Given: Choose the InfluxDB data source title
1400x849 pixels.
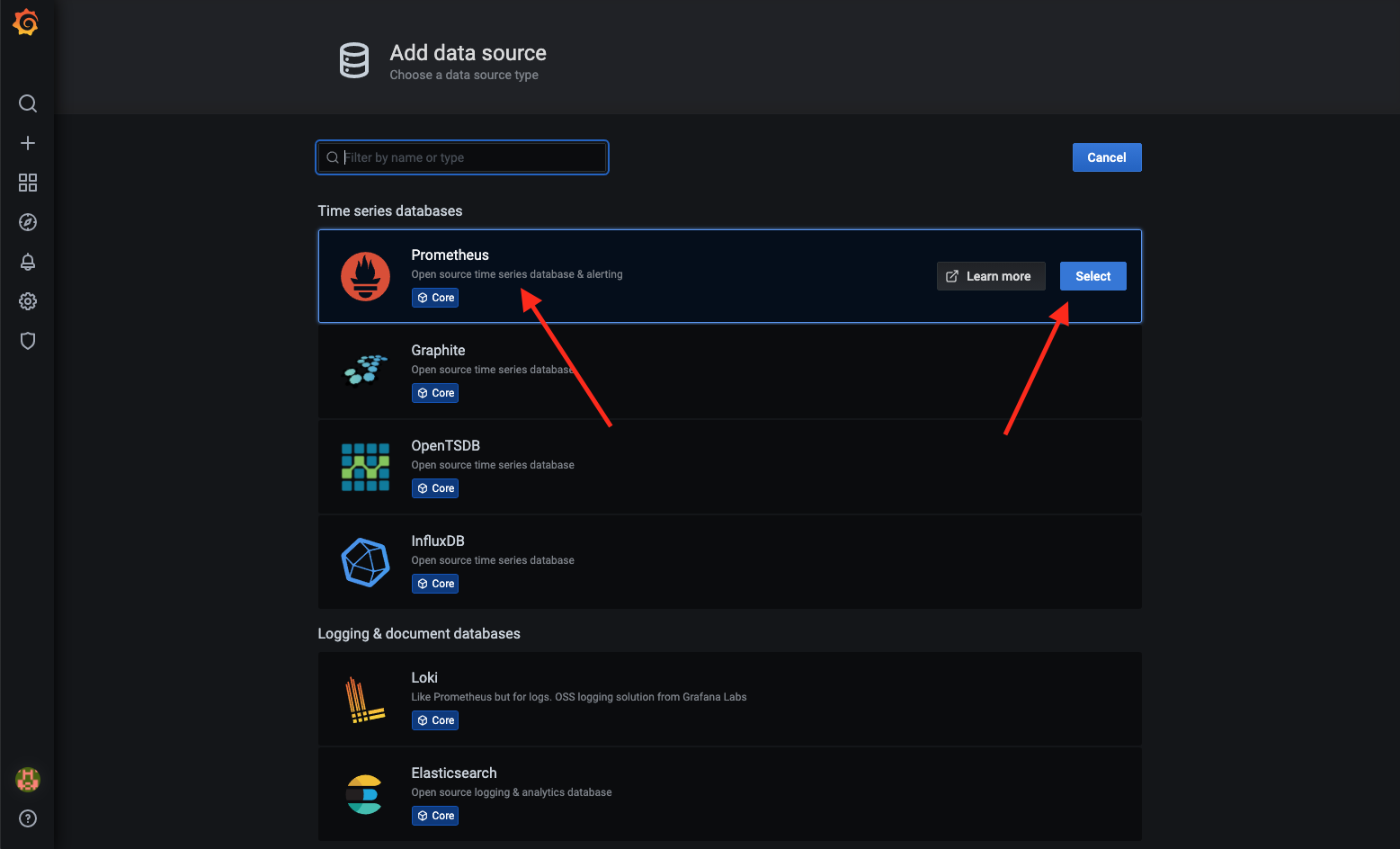Looking at the screenshot, I should click(438, 541).
